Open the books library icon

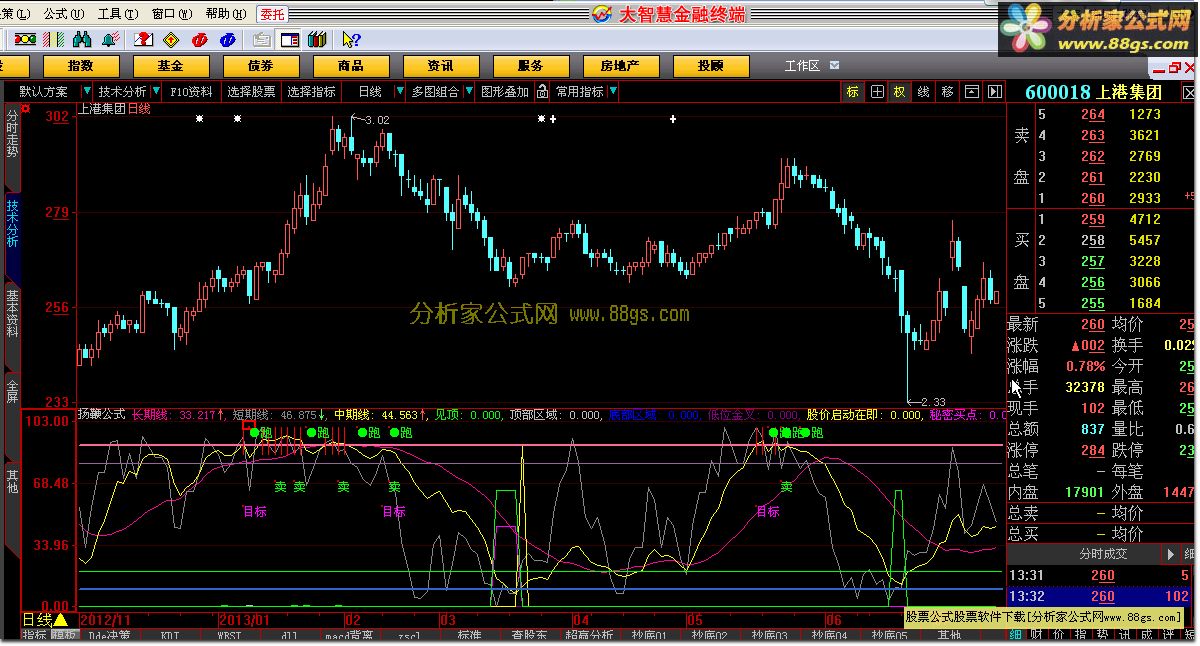coord(317,39)
